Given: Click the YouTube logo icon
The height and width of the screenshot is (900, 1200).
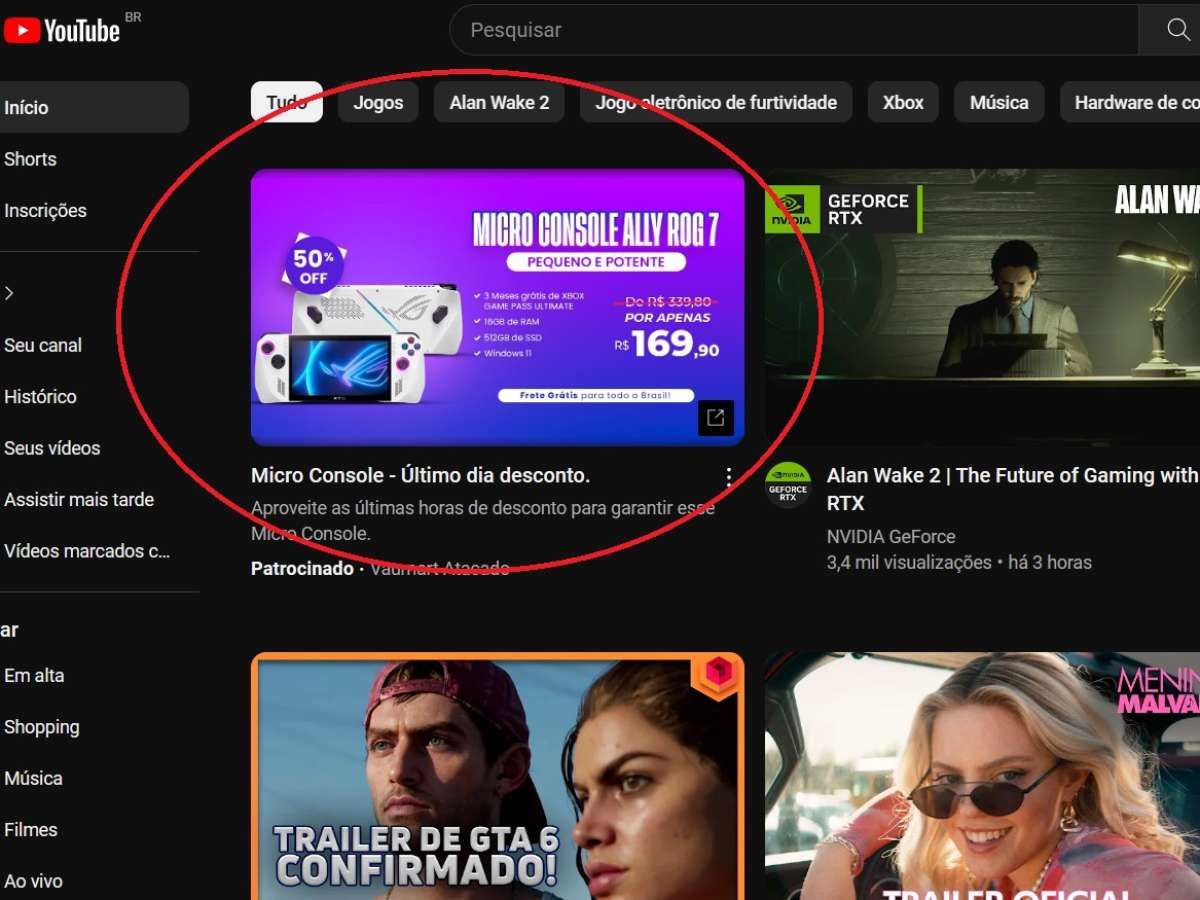Looking at the screenshot, I should coord(22,31).
